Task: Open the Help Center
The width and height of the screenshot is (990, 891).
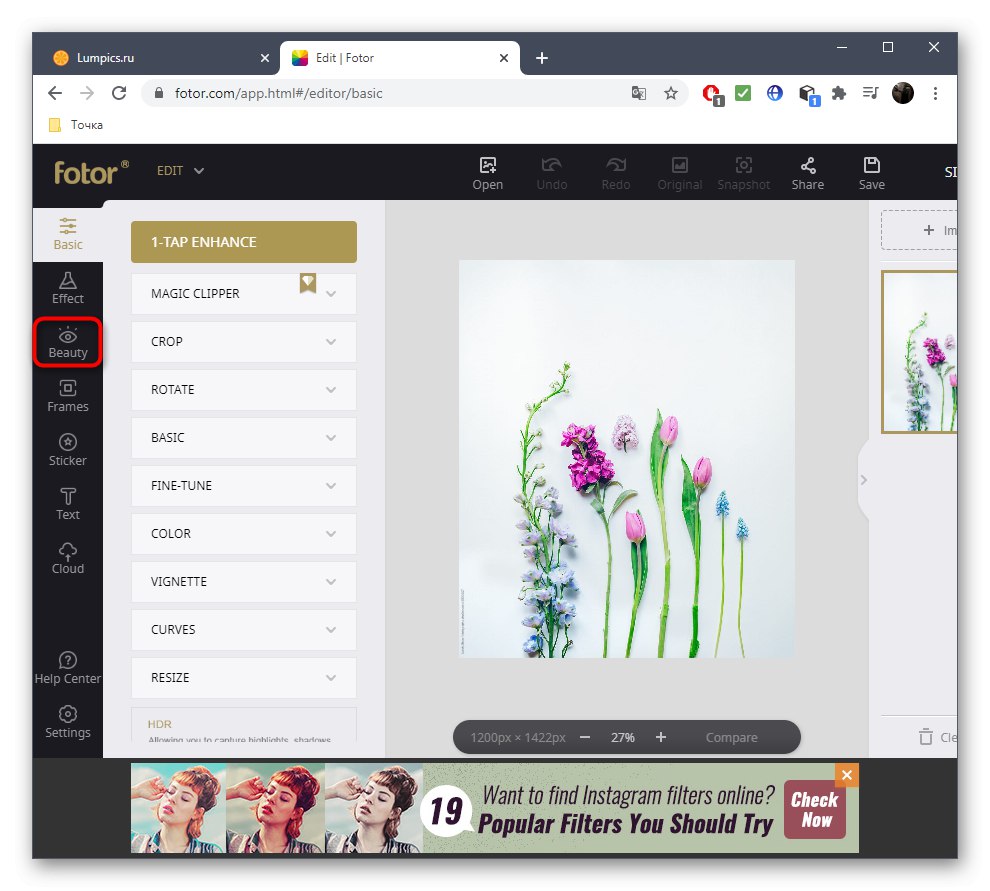Action: (x=67, y=668)
